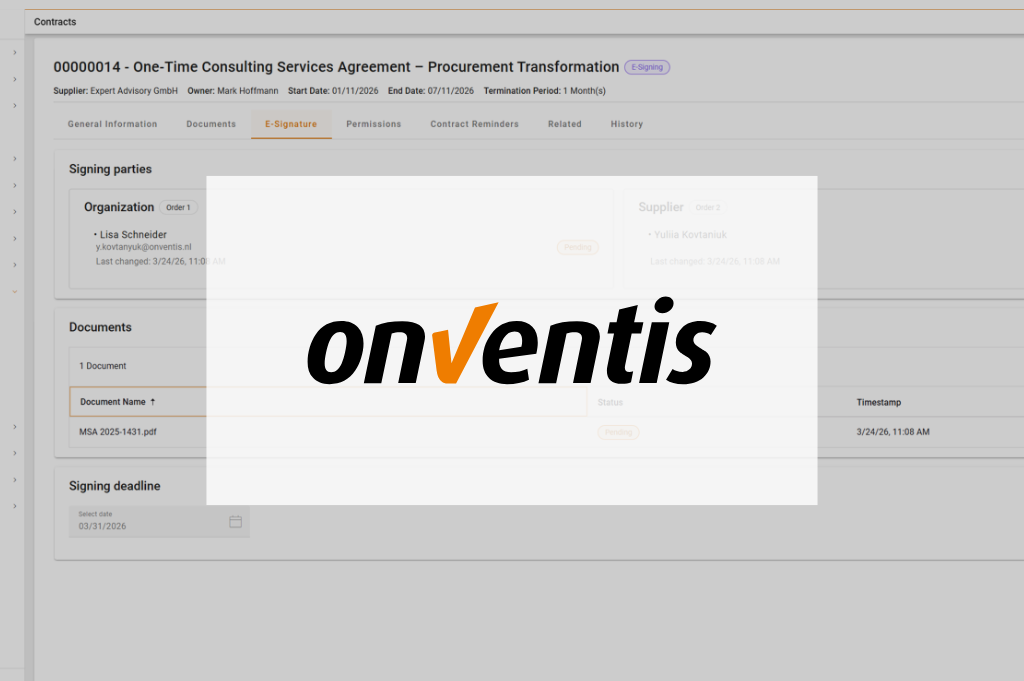The width and height of the screenshot is (1024, 681).
Task: Click the Pending badge in MSA document row
Action: pos(618,432)
